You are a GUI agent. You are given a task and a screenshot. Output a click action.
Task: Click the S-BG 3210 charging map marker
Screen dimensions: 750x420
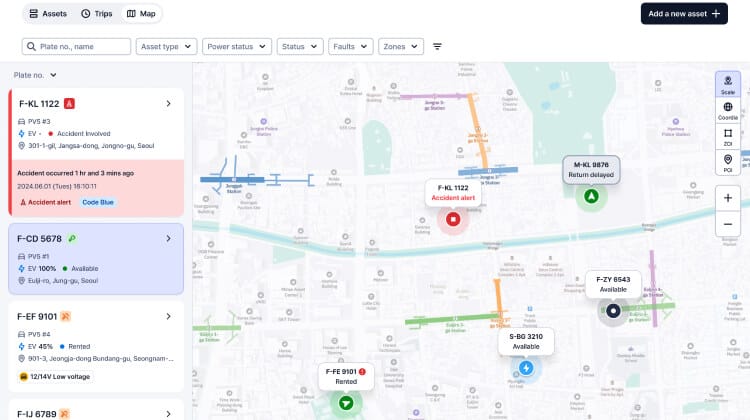[x=526, y=368]
